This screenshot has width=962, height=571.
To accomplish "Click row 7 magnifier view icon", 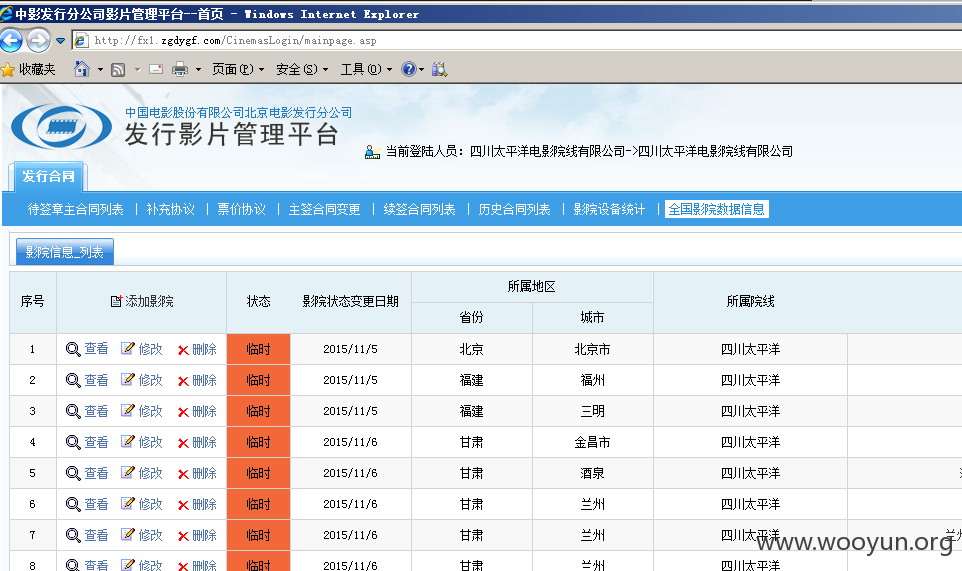I will coord(73,535).
